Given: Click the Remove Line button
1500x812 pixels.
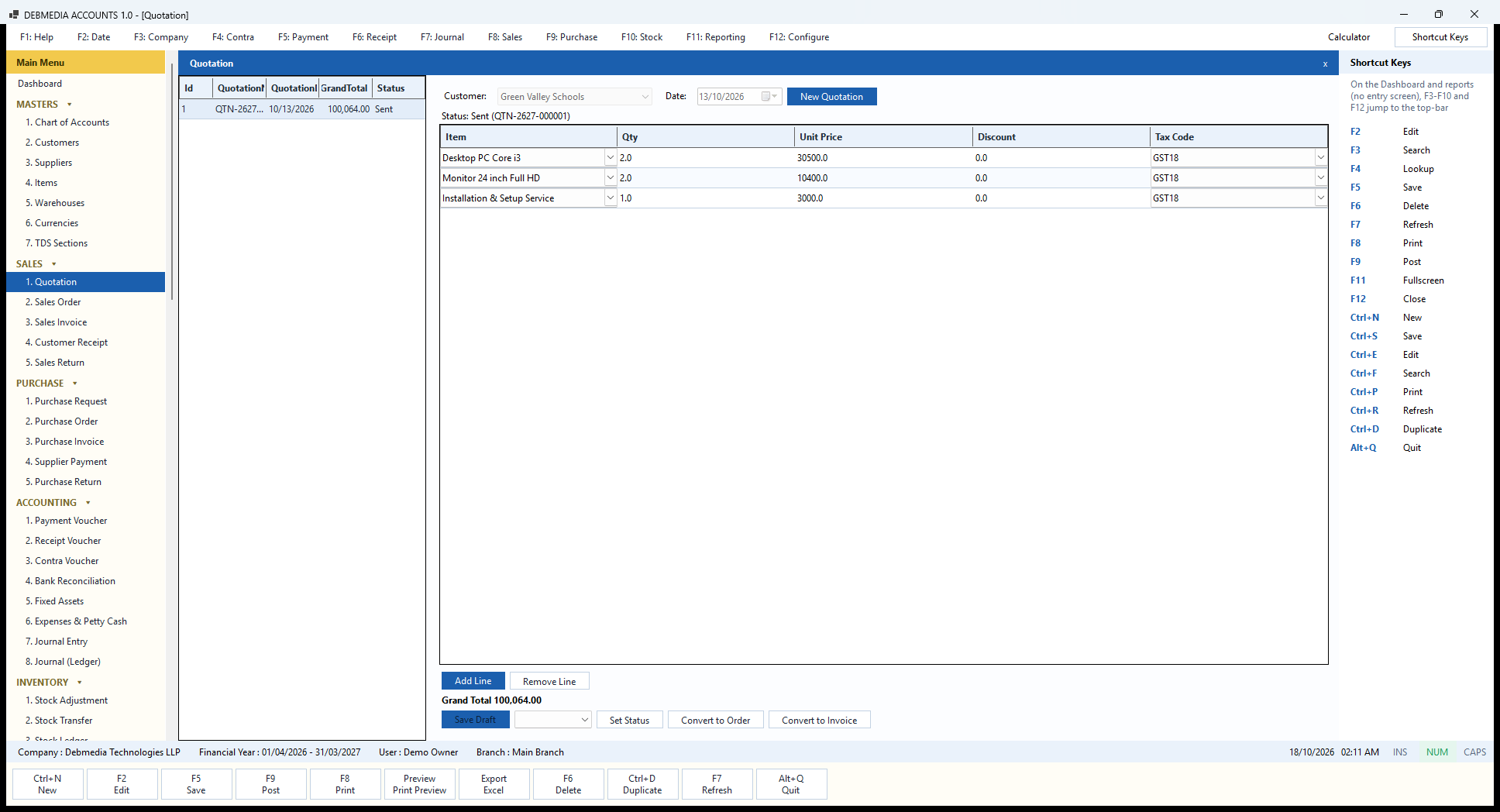Looking at the screenshot, I should pos(549,681).
